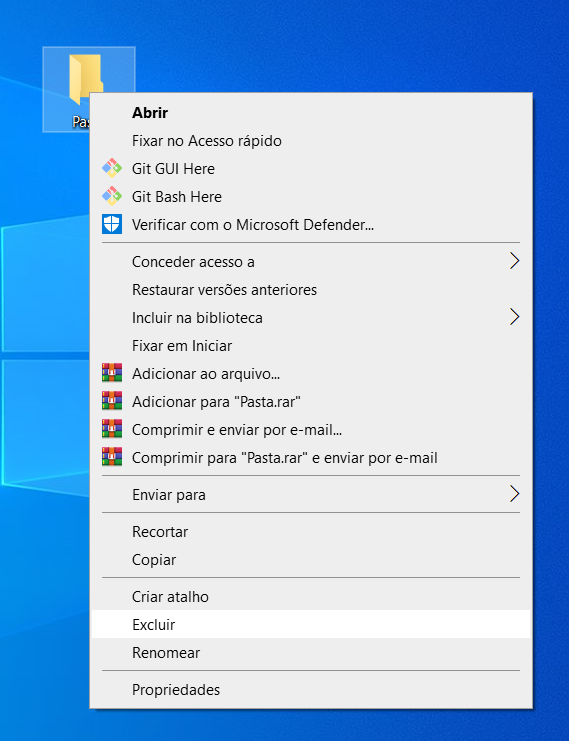Expand the Incluir na biblioteca submenu arrow
This screenshot has width=572, height=744.
(515, 317)
